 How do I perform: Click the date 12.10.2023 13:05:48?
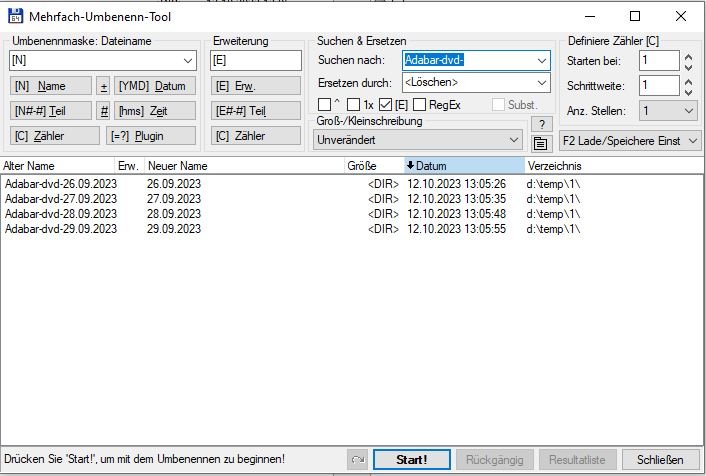[x=457, y=214]
